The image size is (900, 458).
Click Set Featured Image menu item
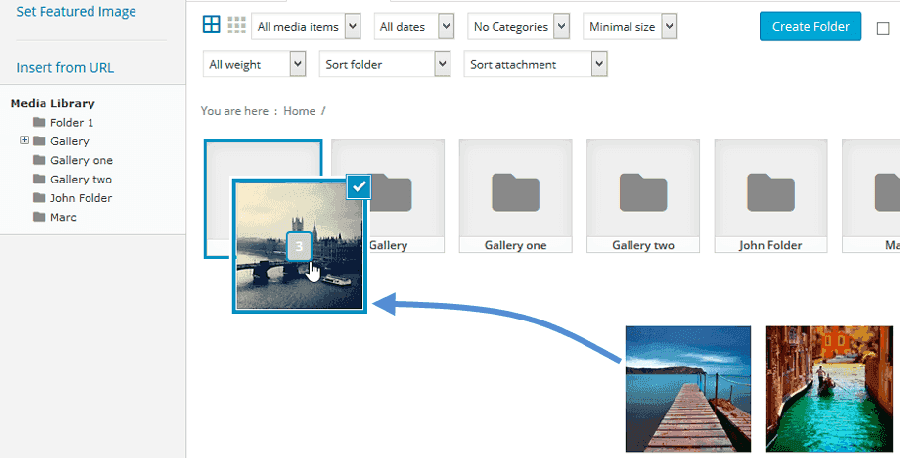(76, 12)
